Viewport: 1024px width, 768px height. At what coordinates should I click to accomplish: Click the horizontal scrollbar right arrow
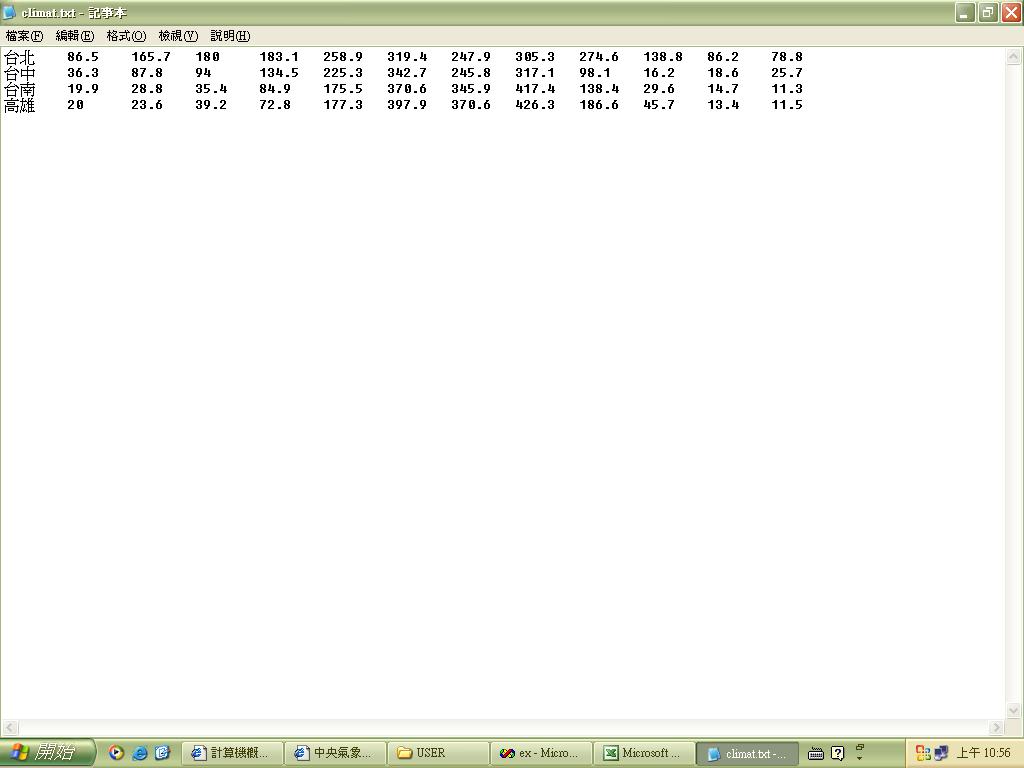coord(996,727)
